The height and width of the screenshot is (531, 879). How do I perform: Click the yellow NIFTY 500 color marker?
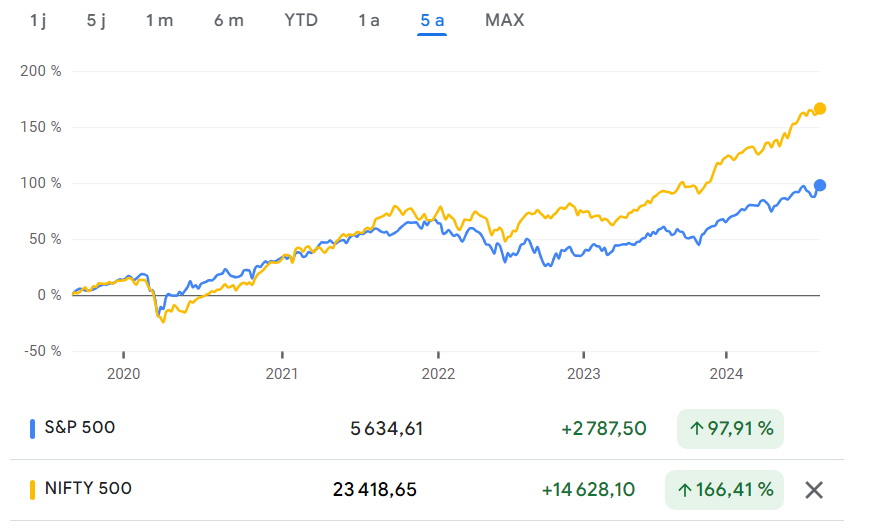[34, 490]
